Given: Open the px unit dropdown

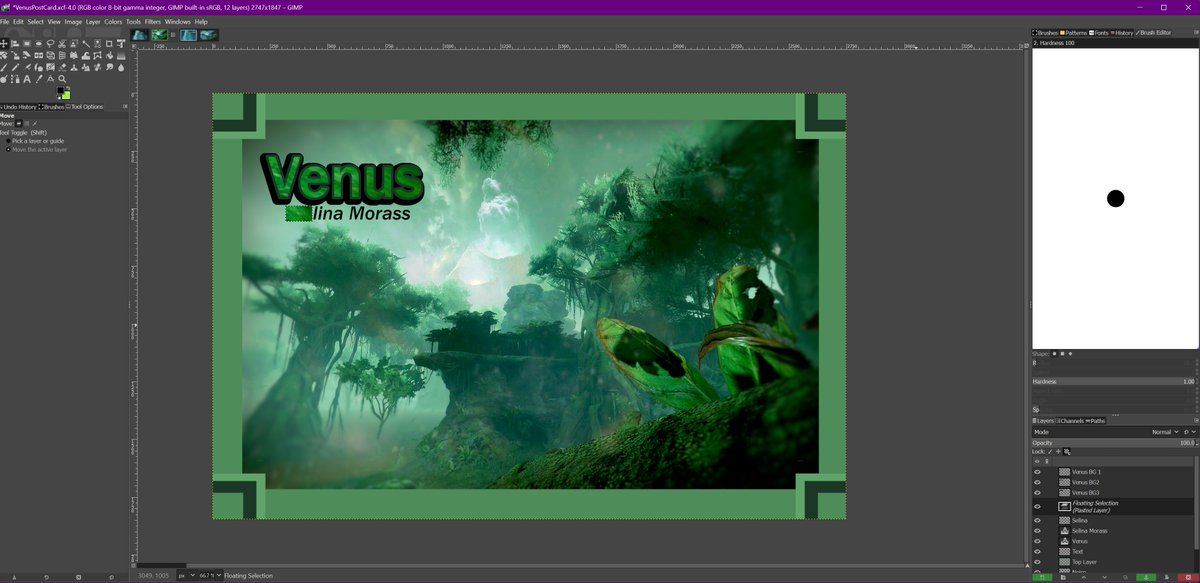Looking at the screenshot, I should click(x=187, y=575).
